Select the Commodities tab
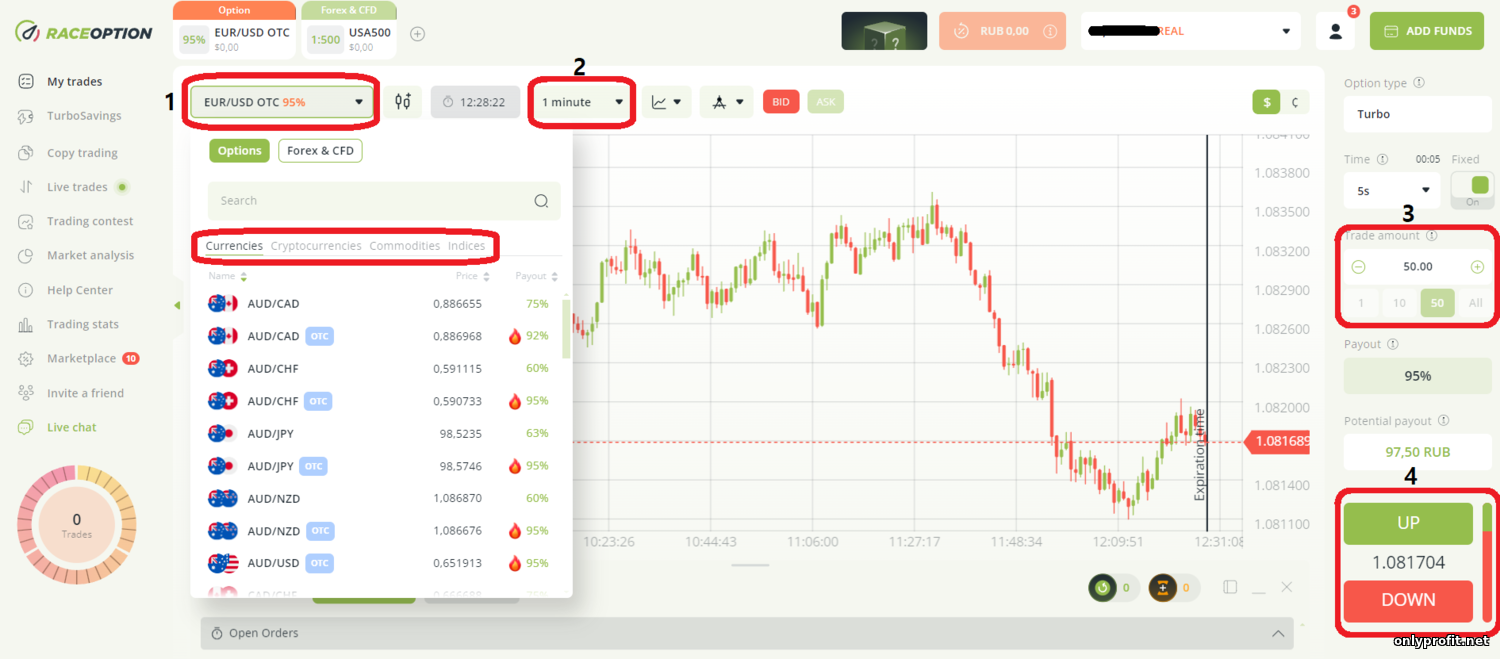 tap(404, 246)
